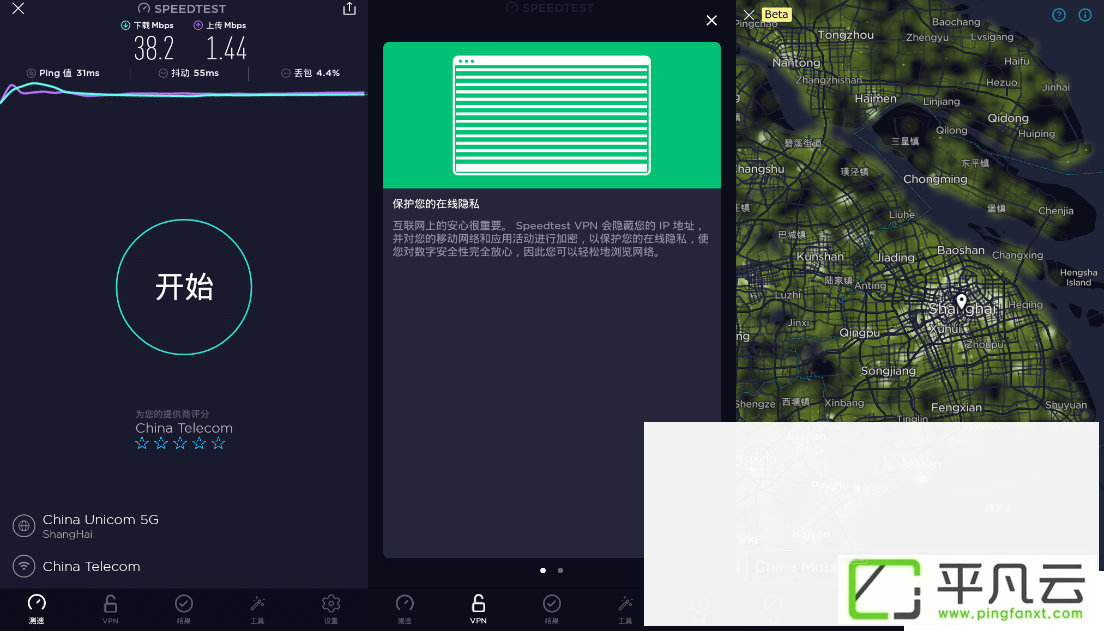The height and width of the screenshot is (631, 1104).
Task: Tap the globe icon beside China Unicom 5G
Action: (x=24, y=526)
